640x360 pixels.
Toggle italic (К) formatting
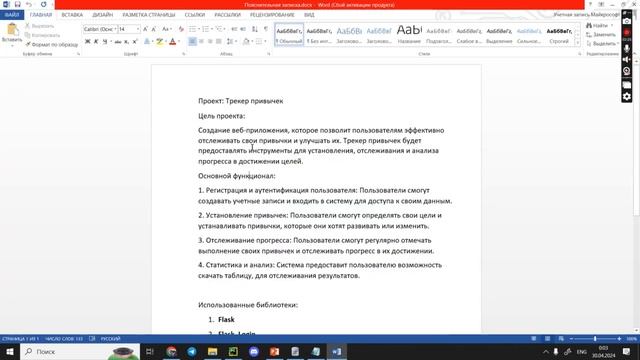[x=96, y=42]
